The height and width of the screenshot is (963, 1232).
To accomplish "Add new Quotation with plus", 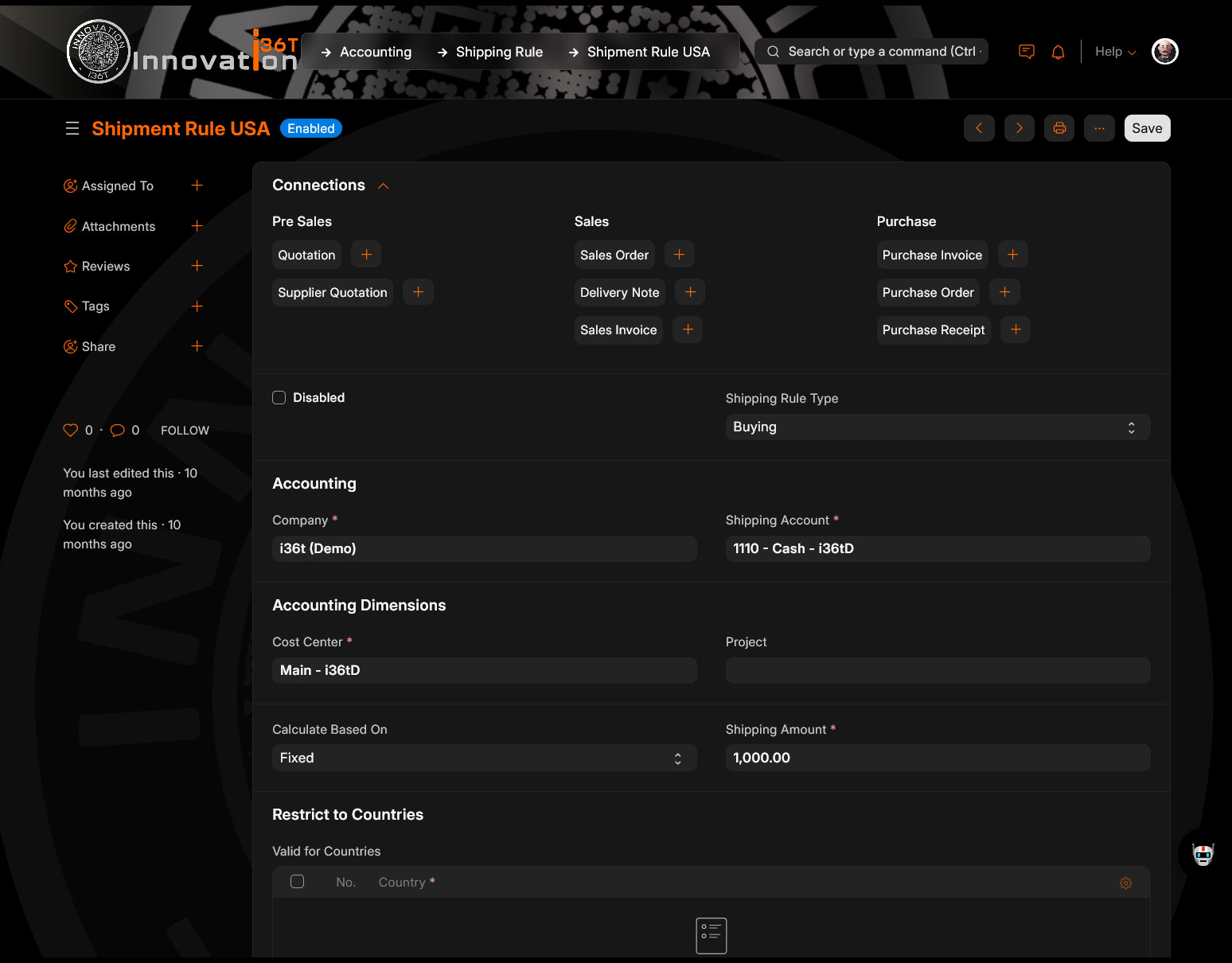I will [366, 255].
